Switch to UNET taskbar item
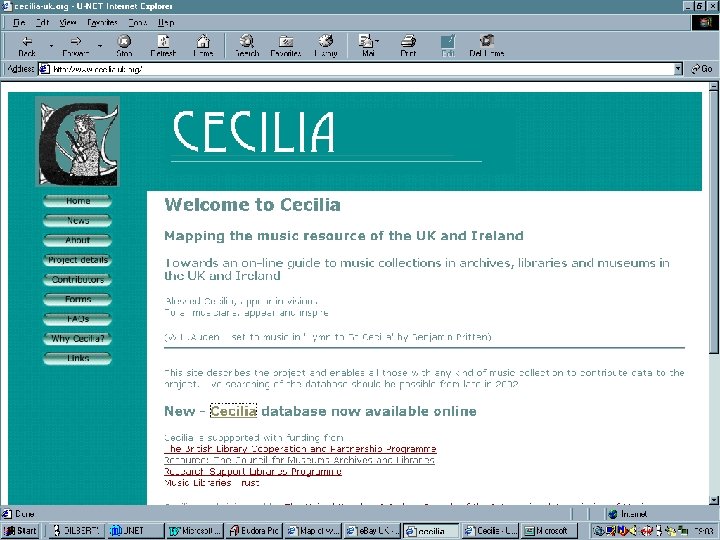The image size is (720, 540). tap(135, 531)
